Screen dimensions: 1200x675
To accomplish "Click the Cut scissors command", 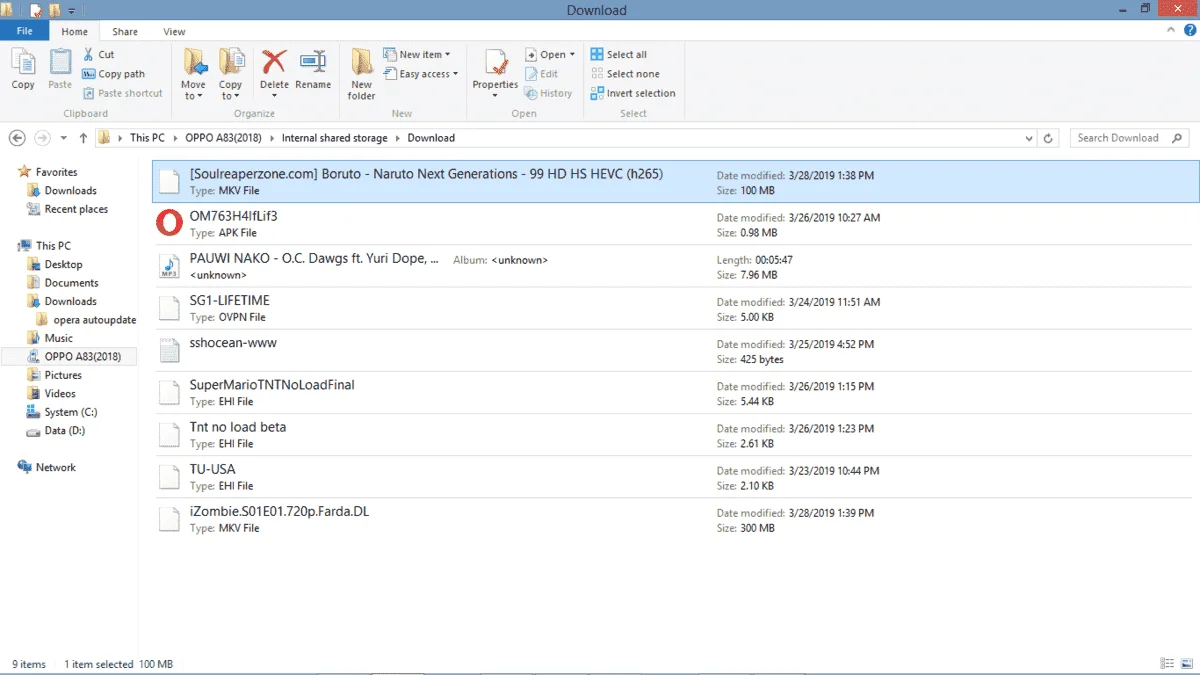I will tap(99, 55).
